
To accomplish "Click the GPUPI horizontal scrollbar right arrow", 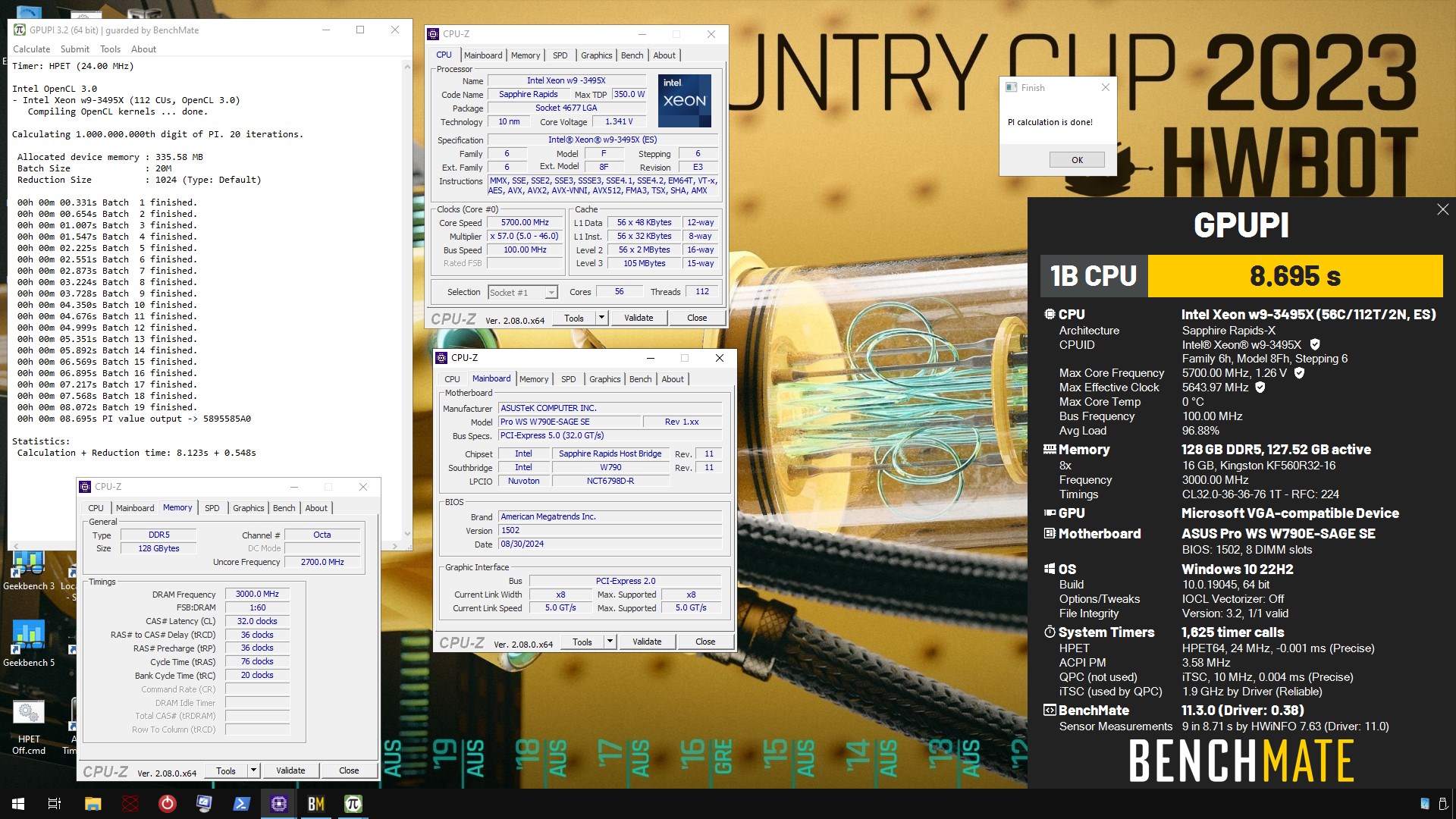I will pyautogui.click(x=395, y=545).
